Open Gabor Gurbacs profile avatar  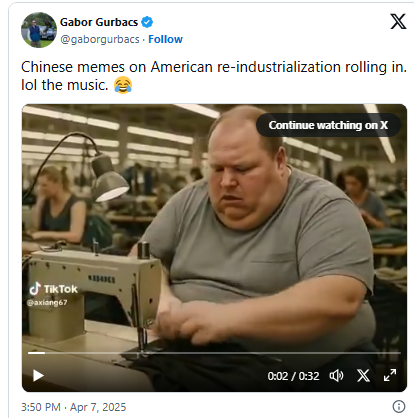click(39, 30)
